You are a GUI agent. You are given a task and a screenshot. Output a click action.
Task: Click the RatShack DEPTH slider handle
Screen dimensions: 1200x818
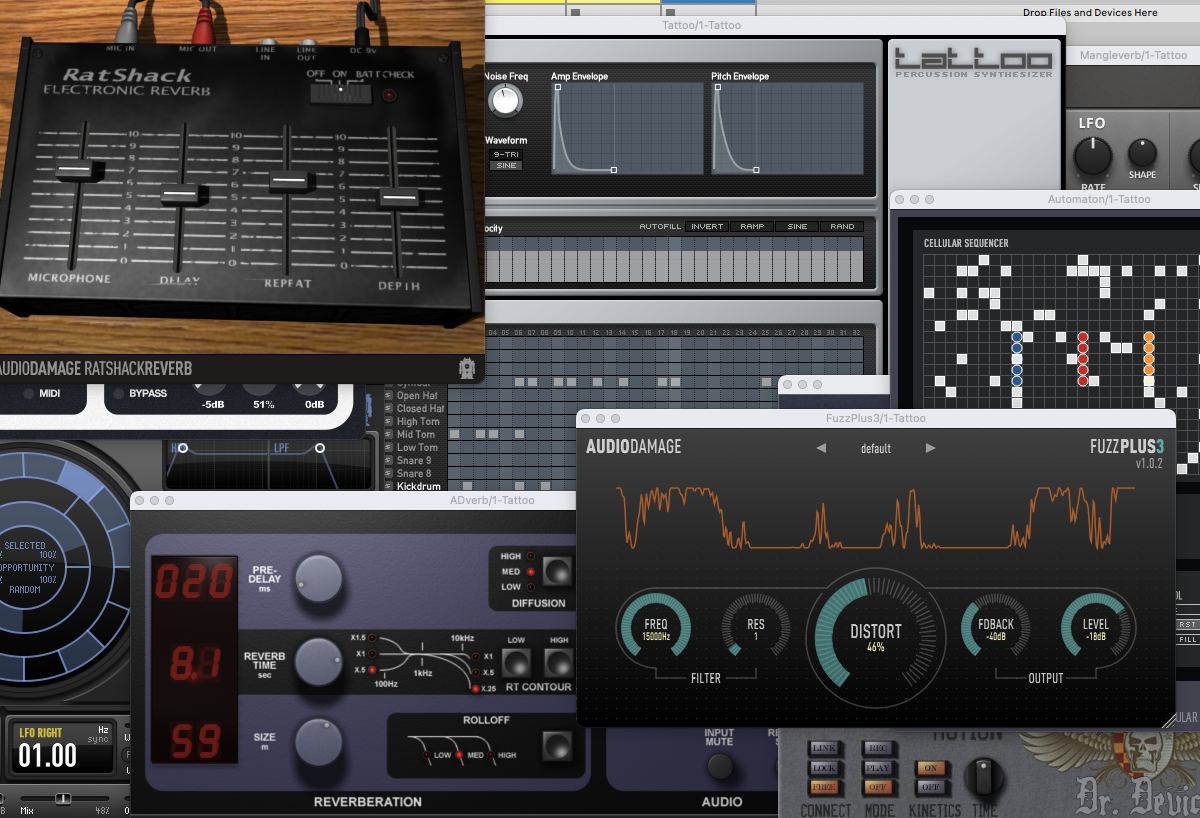pyautogui.click(x=397, y=198)
